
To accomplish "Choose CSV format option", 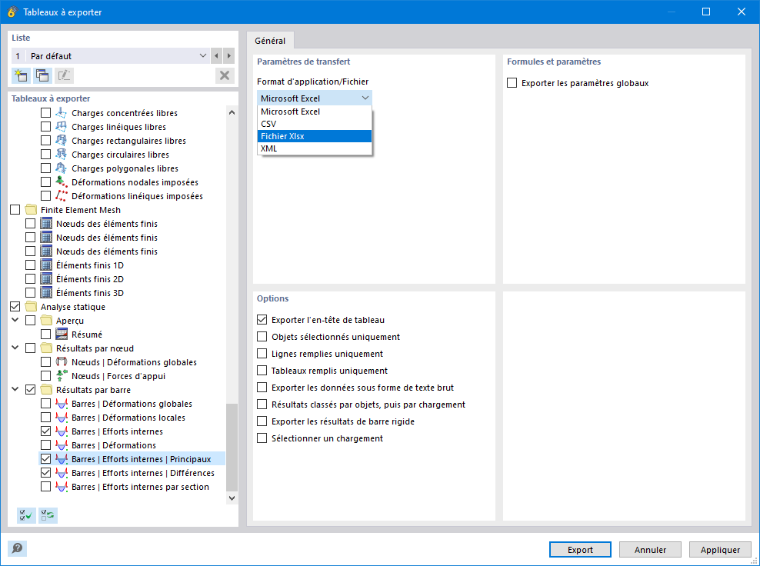I will (315, 124).
